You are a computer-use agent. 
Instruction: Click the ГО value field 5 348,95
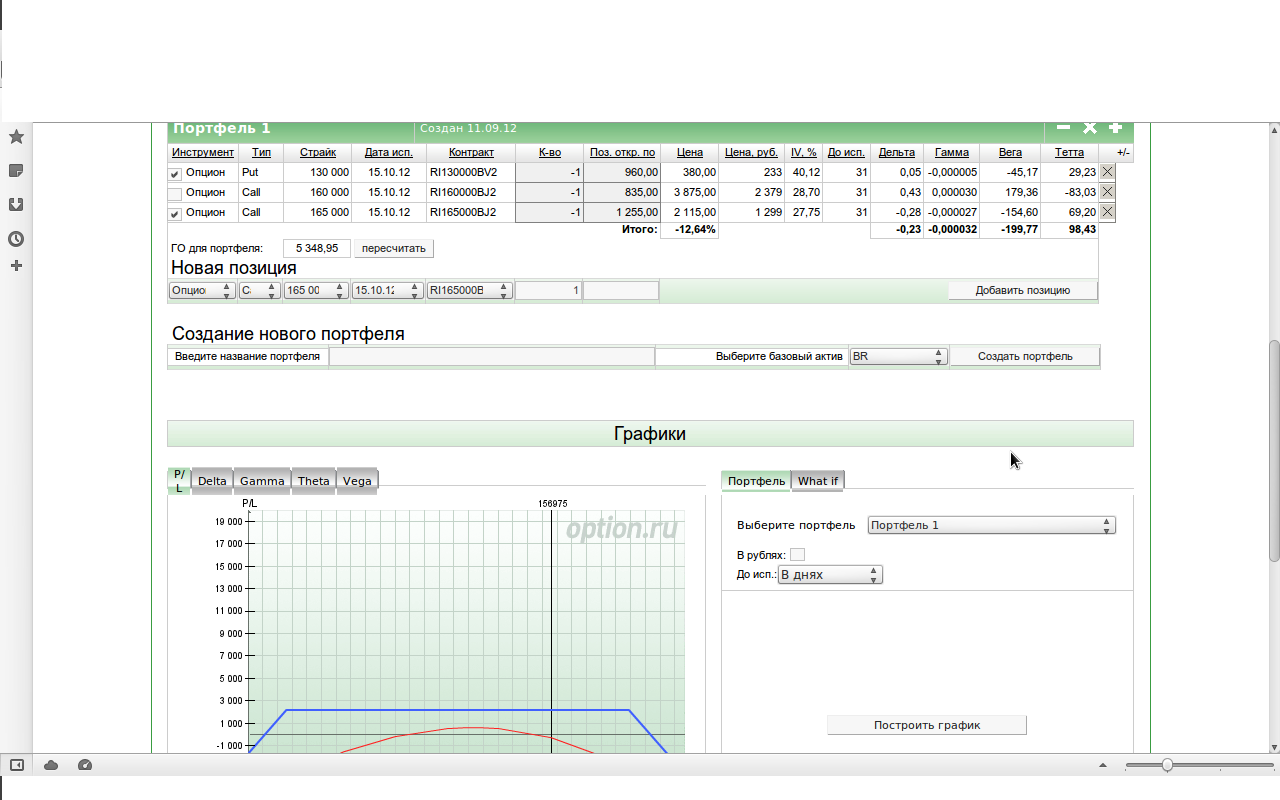[317, 248]
